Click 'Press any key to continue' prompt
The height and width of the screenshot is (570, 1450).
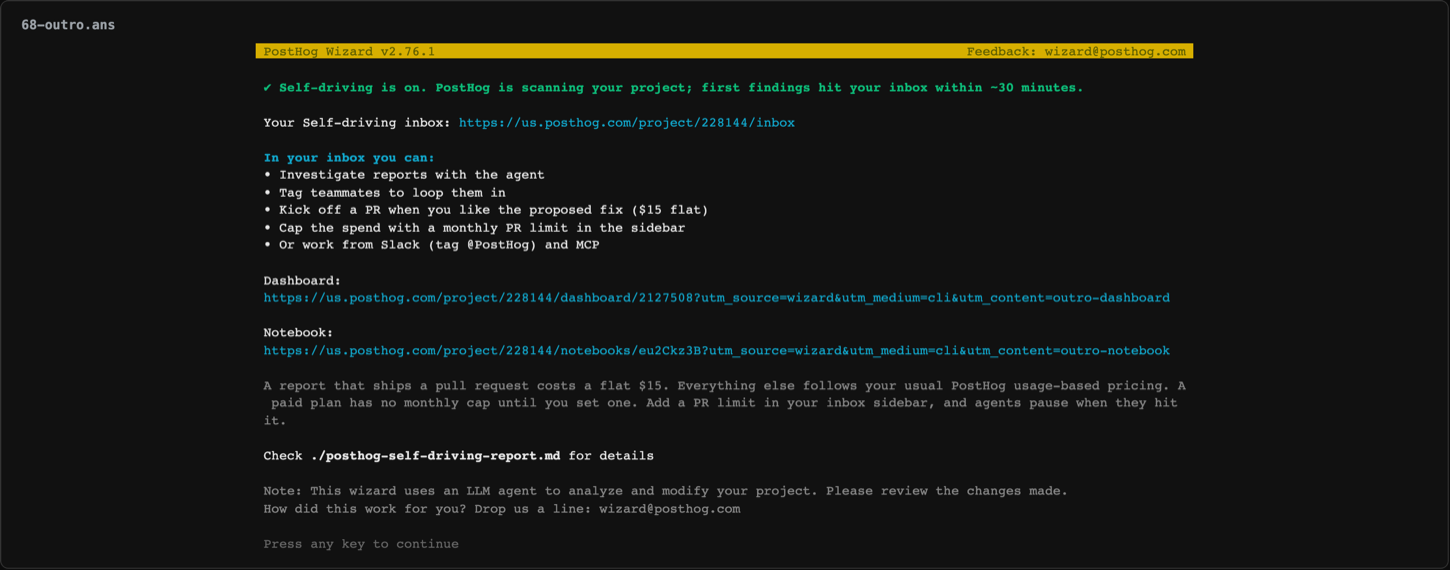pos(361,544)
